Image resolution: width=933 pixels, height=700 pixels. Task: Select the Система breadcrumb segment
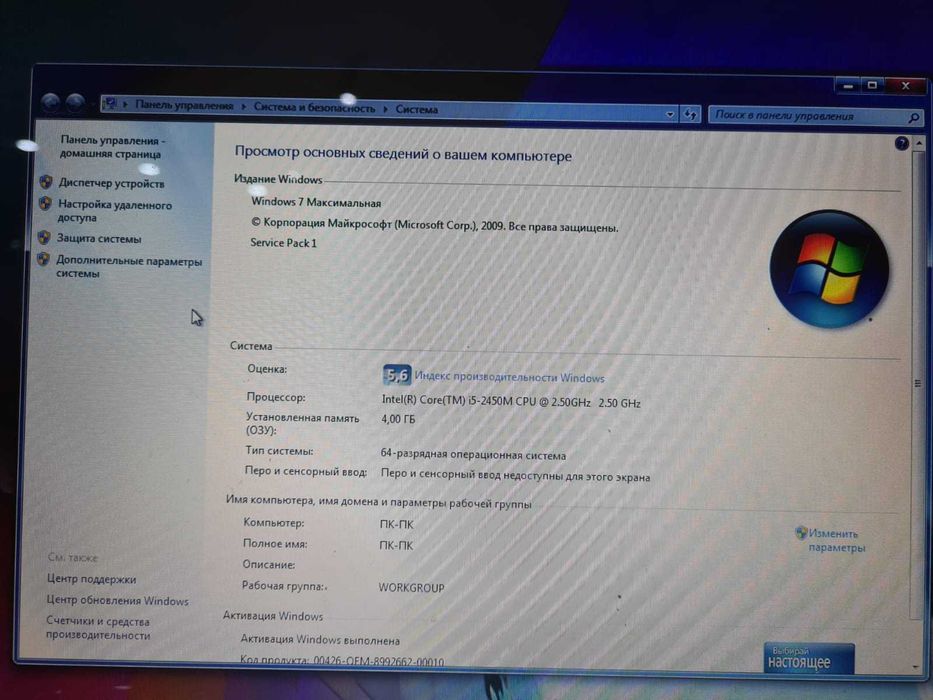417,110
